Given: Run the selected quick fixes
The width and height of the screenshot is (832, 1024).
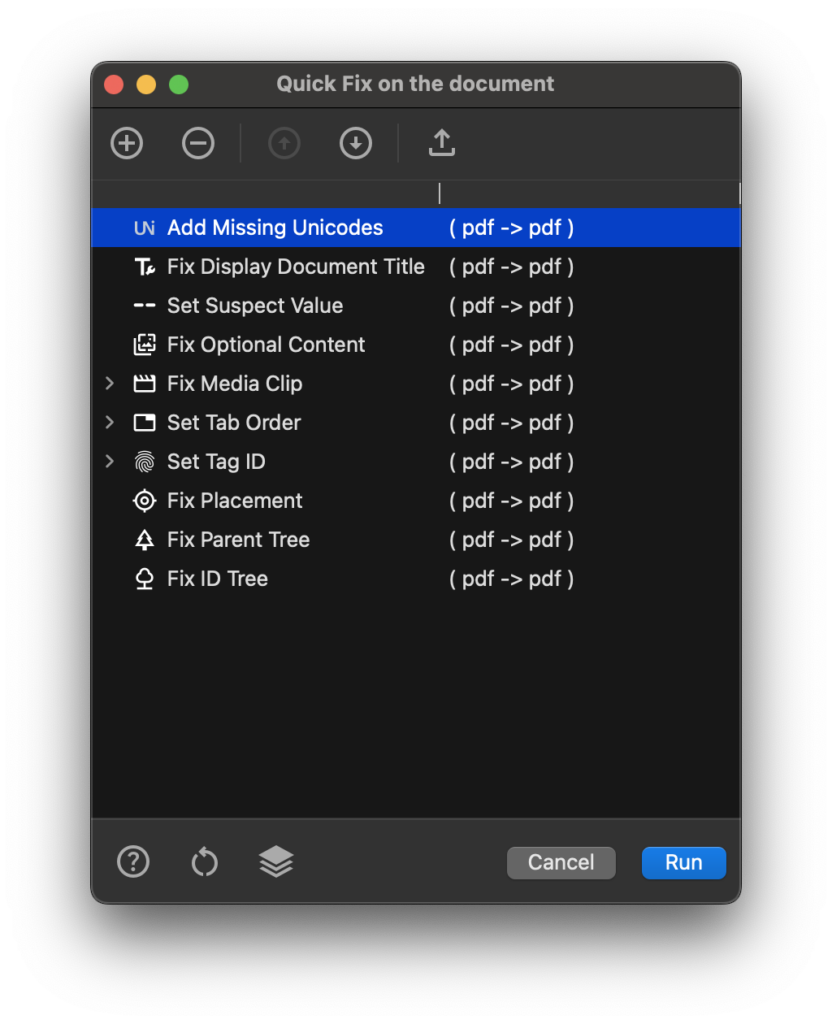Looking at the screenshot, I should click(684, 863).
